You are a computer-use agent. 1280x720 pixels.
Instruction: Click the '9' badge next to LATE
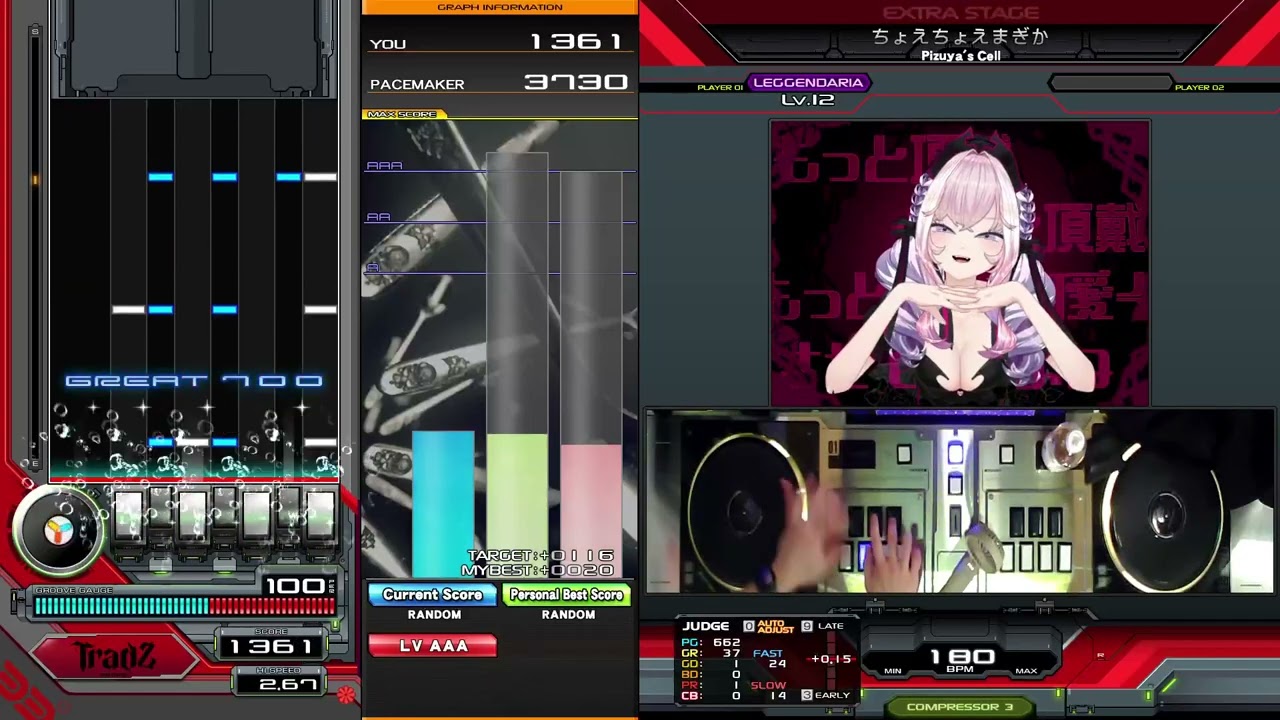pos(806,626)
